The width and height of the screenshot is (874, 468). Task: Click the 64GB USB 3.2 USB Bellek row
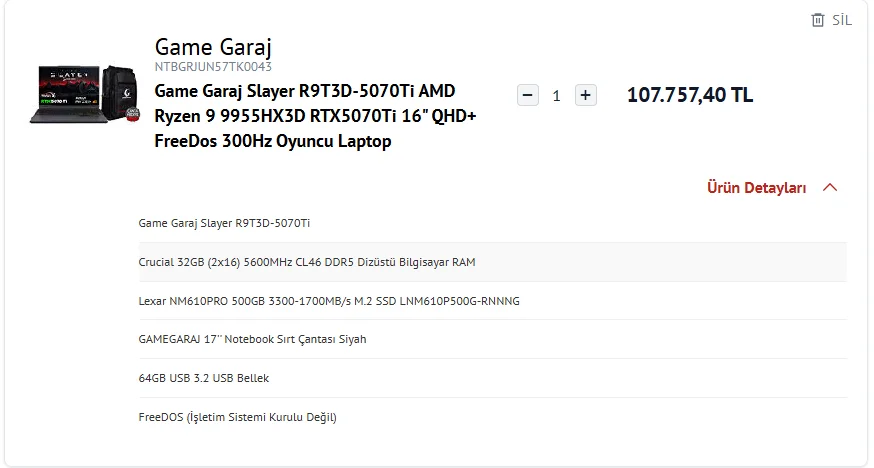(x=493, y=378)
